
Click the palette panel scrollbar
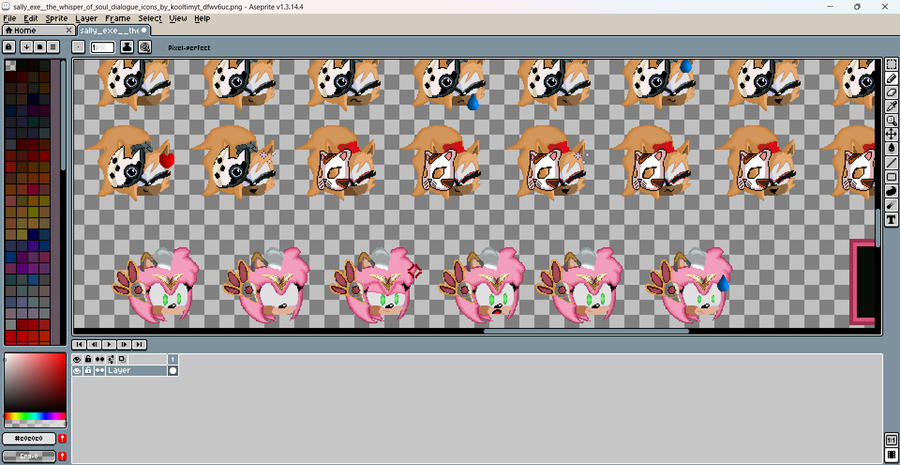click(63, 115)
